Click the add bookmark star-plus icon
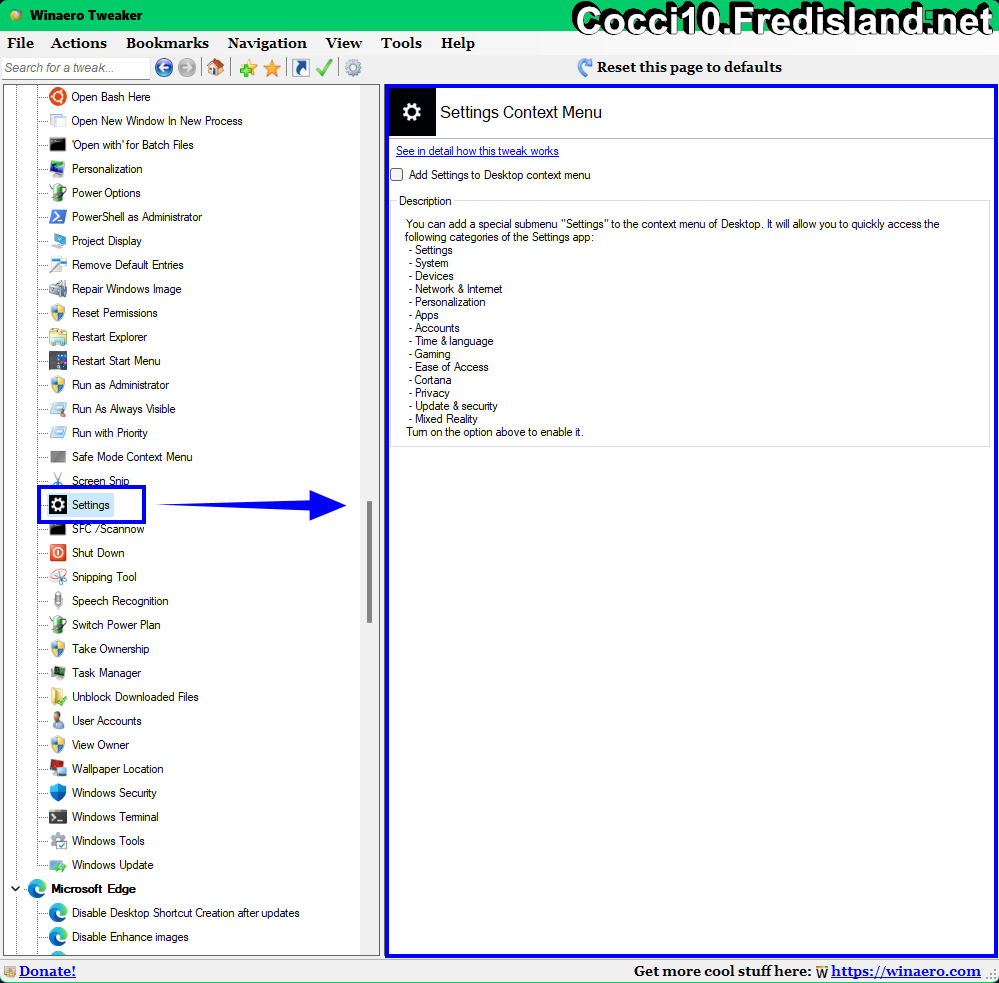999x983 pixels. [248, 68]
